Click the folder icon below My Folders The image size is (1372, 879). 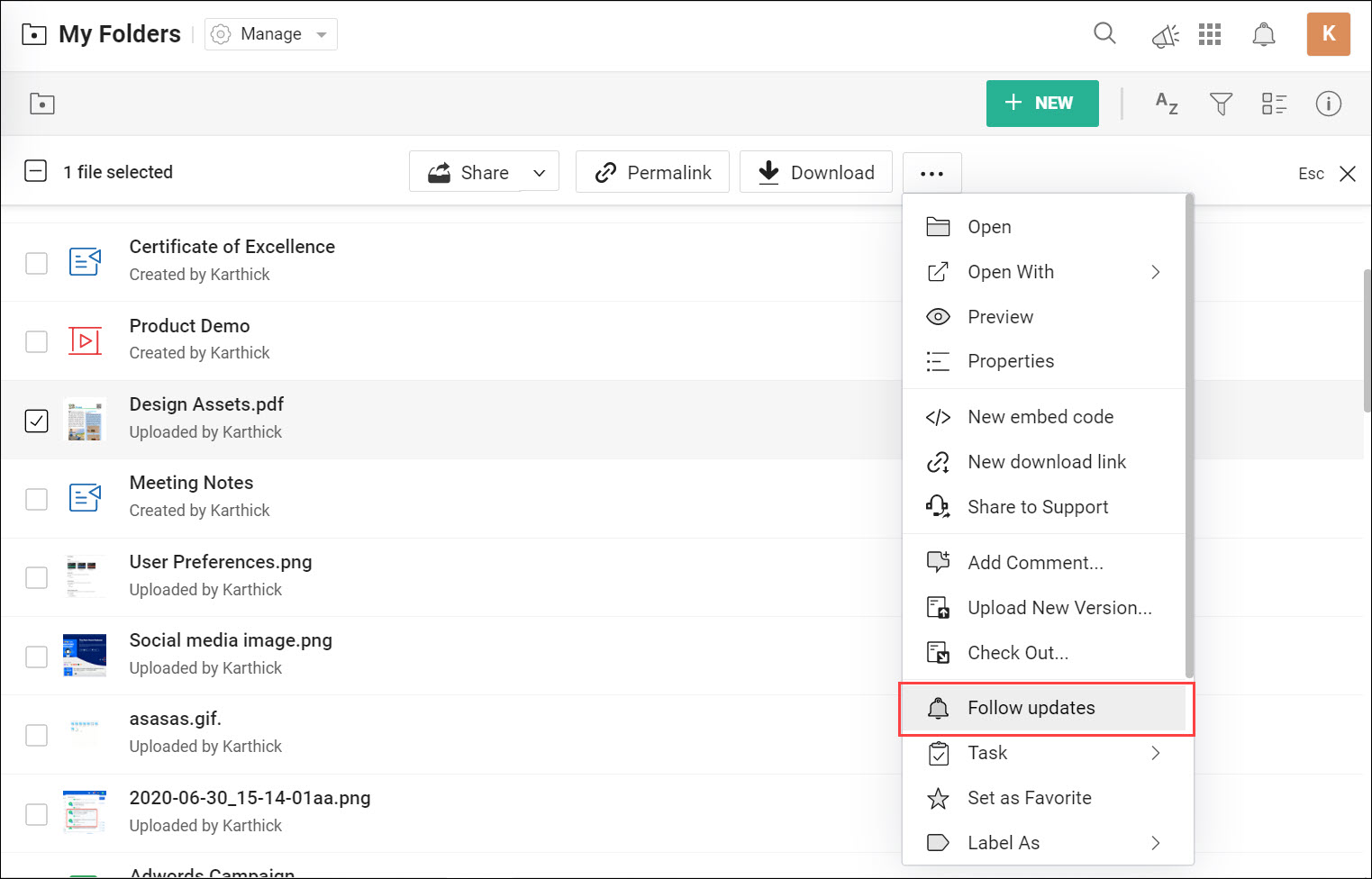[x=41, y=104]
